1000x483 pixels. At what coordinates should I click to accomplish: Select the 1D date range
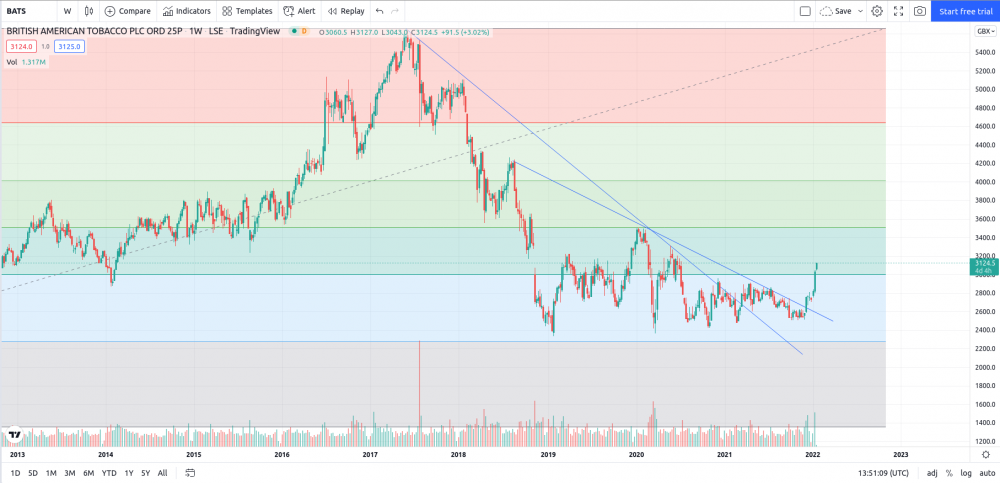(15, 473)
